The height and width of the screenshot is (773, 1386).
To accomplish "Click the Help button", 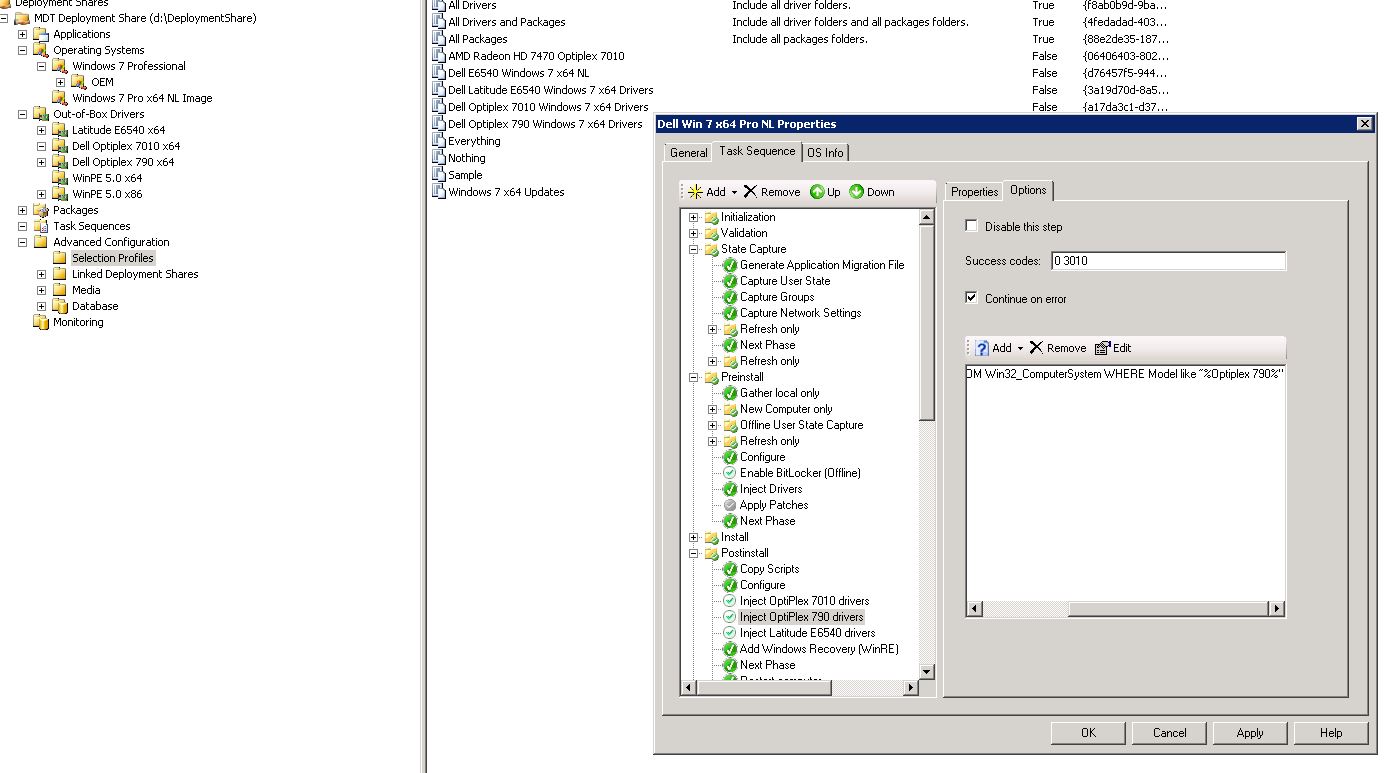I will 1331,733.
